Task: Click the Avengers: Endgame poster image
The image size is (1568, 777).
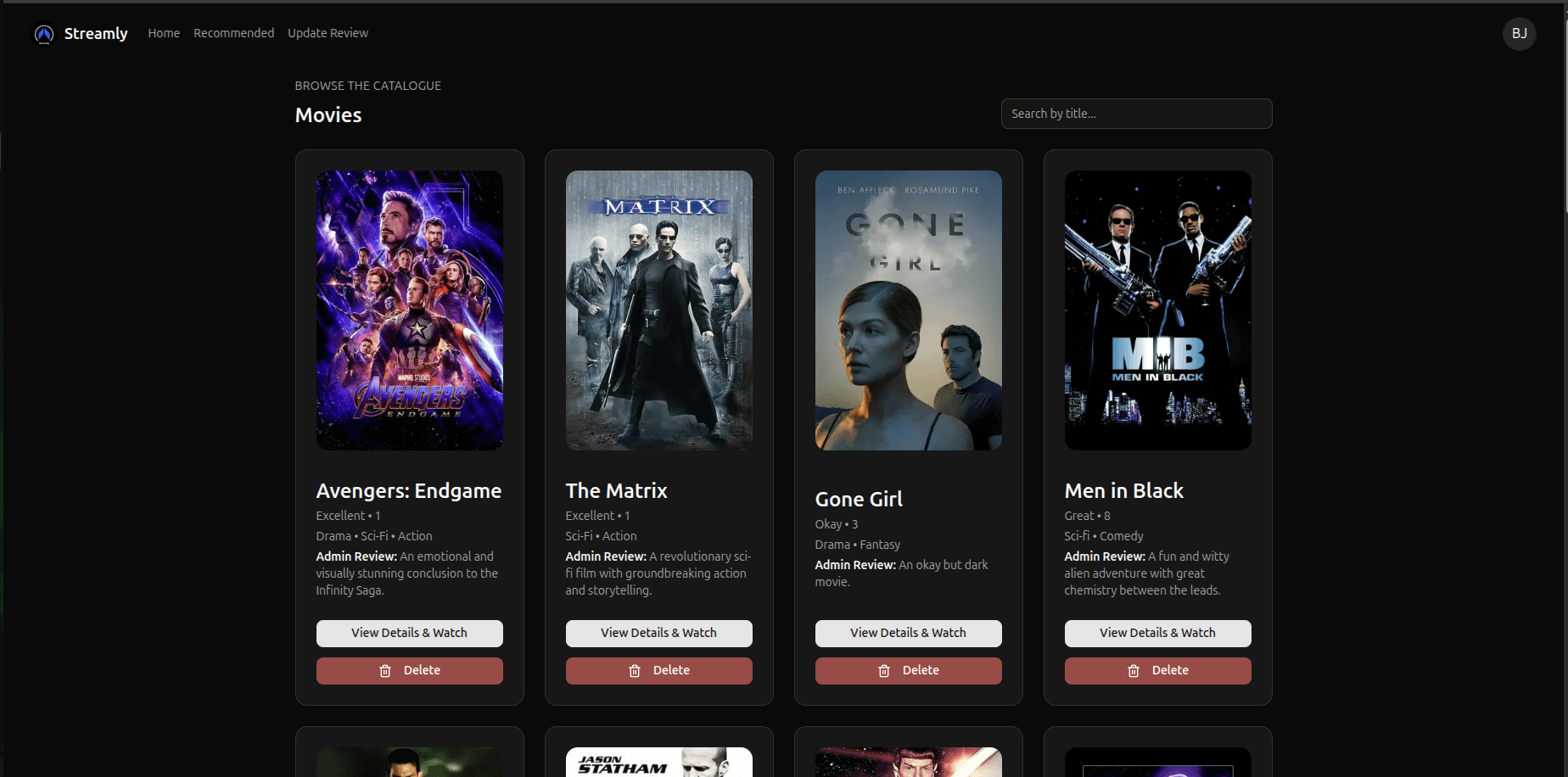Action: pos(409,310)
